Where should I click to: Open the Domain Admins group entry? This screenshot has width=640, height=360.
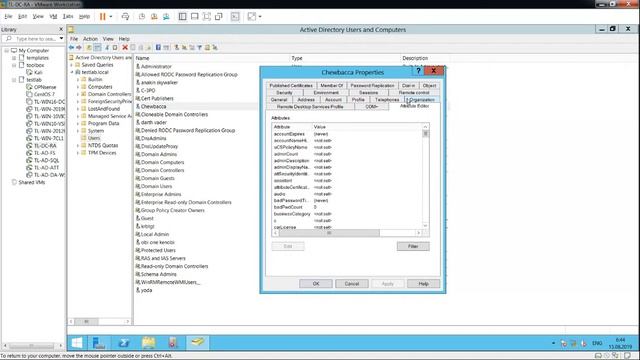click(x=156, y=154)
